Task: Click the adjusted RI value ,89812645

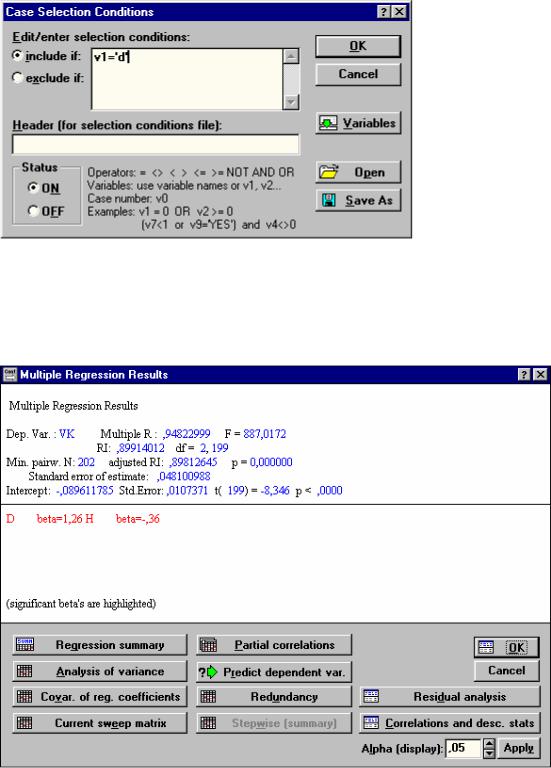Action: point(193,462)
